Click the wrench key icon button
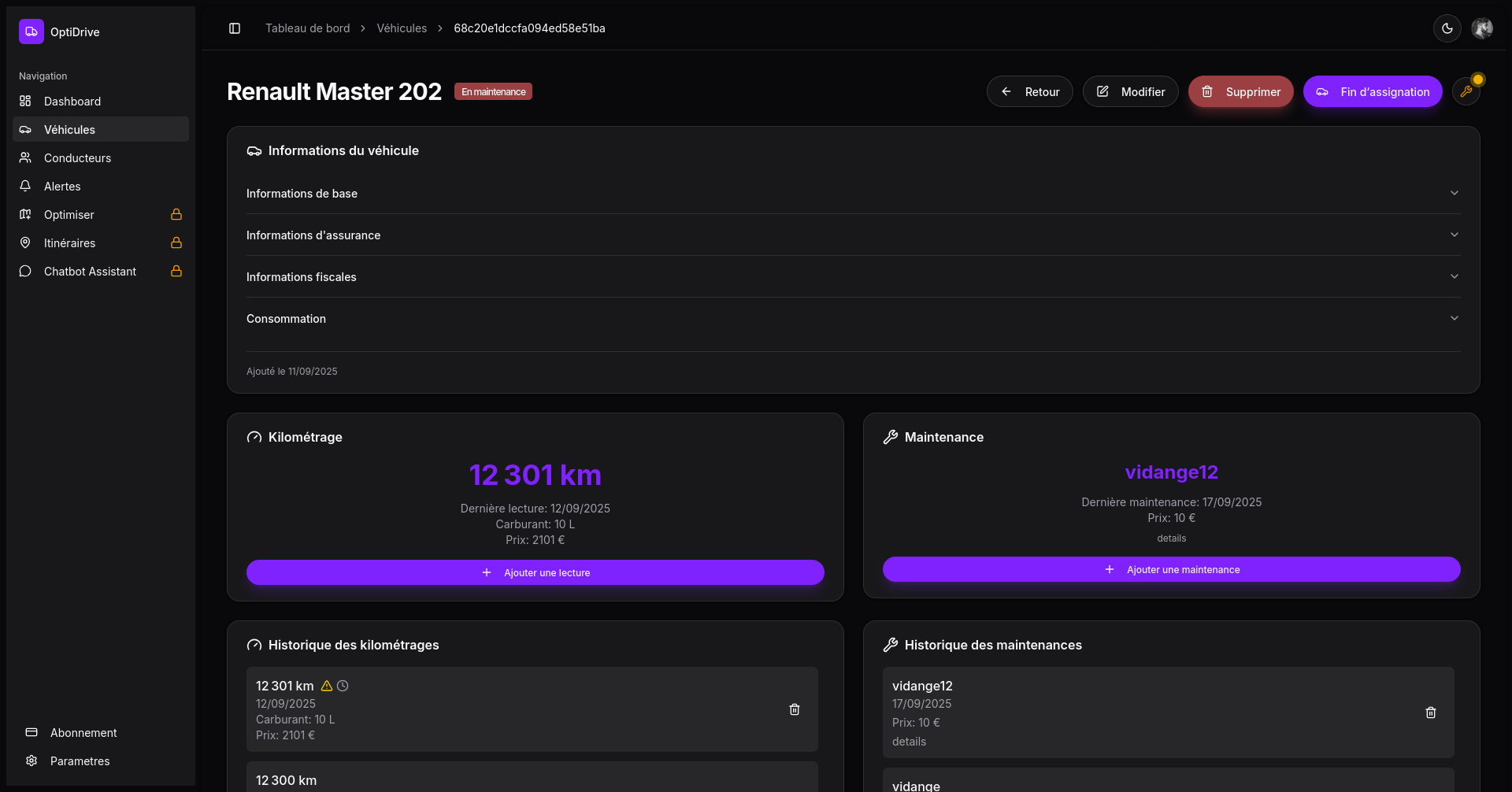The image size is (1512, 792). tap(1466, 91)
